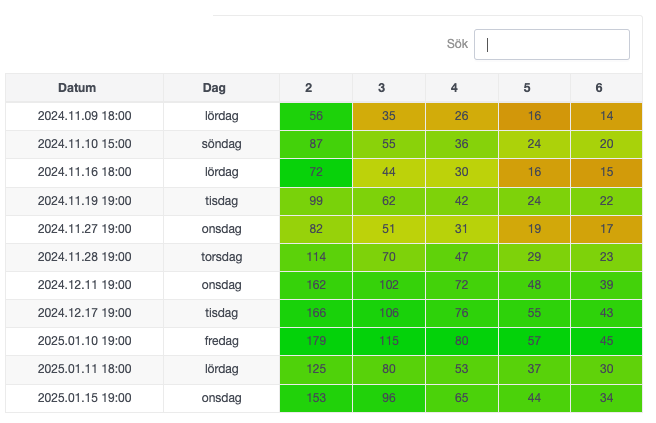The image size is (656, 423).
Task: Select the 2025.01.10 19:00 date cell
Action: pyautogui.click(x=84, y=342)
